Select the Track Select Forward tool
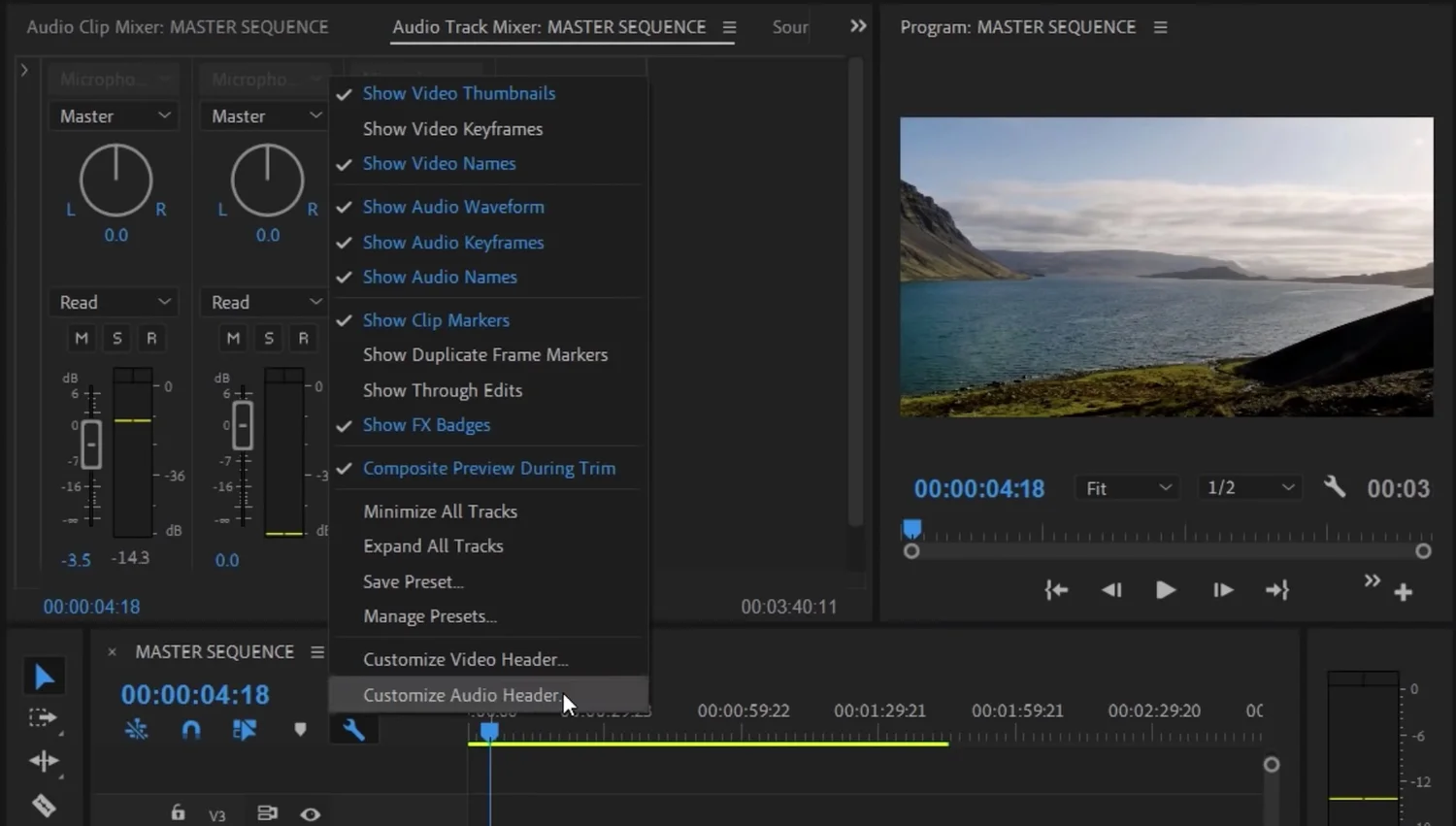1456x826 pixels. click(x=44, y=718)
